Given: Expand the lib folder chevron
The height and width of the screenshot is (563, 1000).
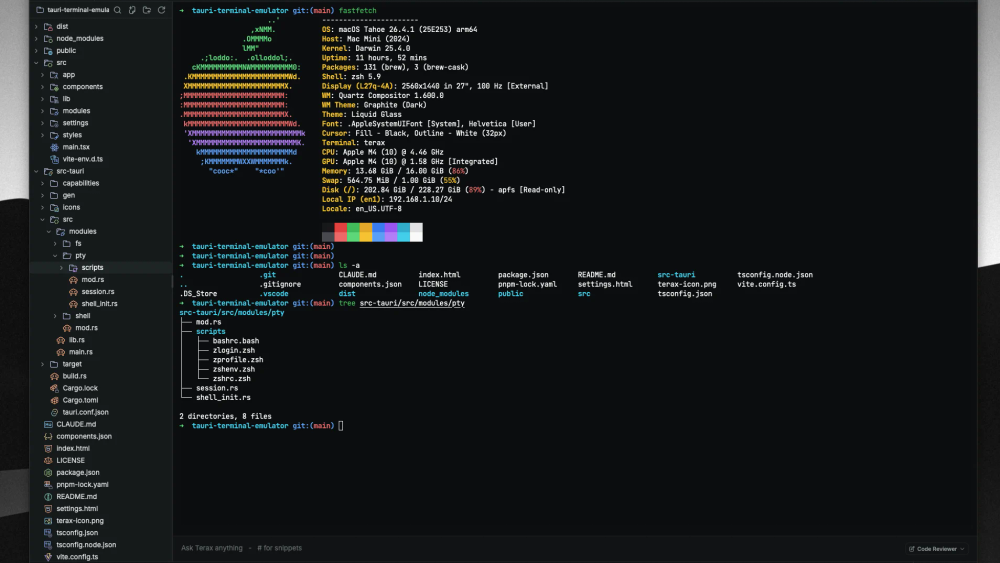Looking at the screenshot, I should (x=43, y=99).
